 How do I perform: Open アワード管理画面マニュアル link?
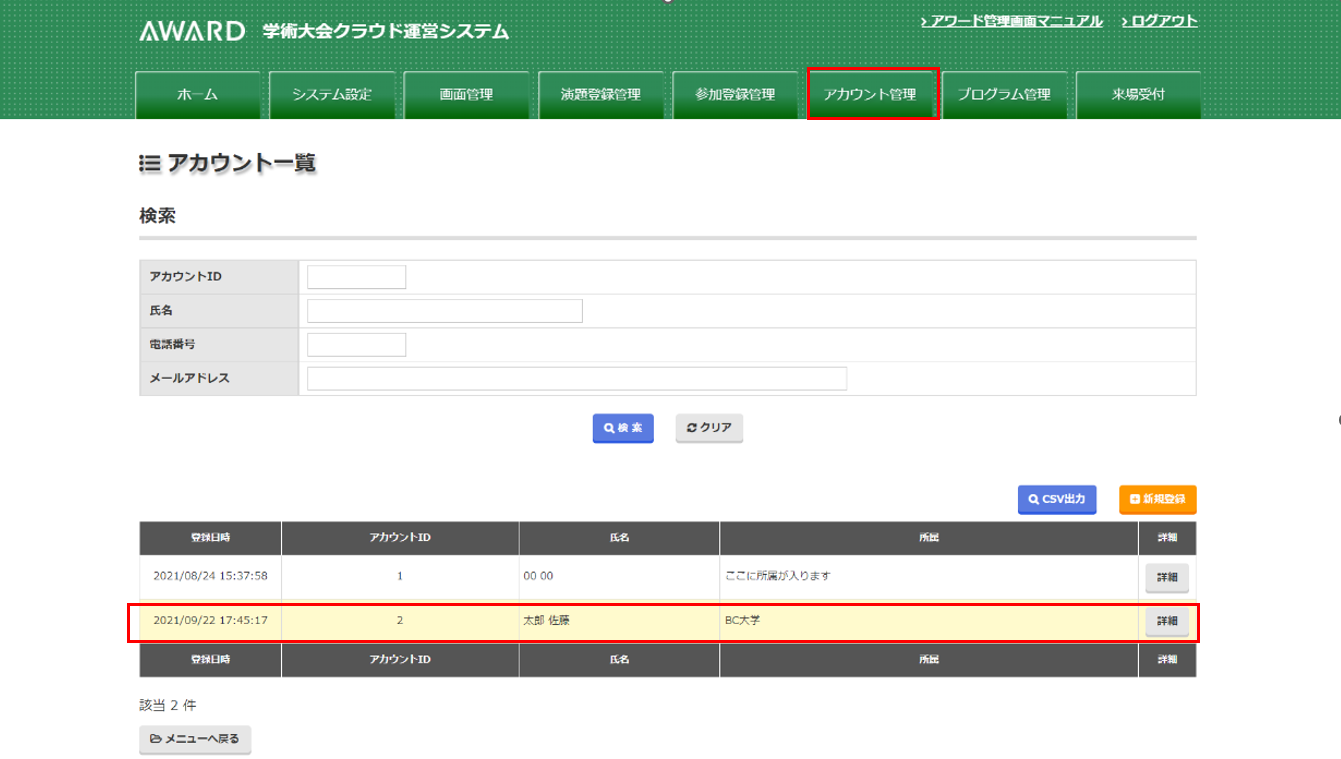pyautogui.click(x=1011, y=21)
